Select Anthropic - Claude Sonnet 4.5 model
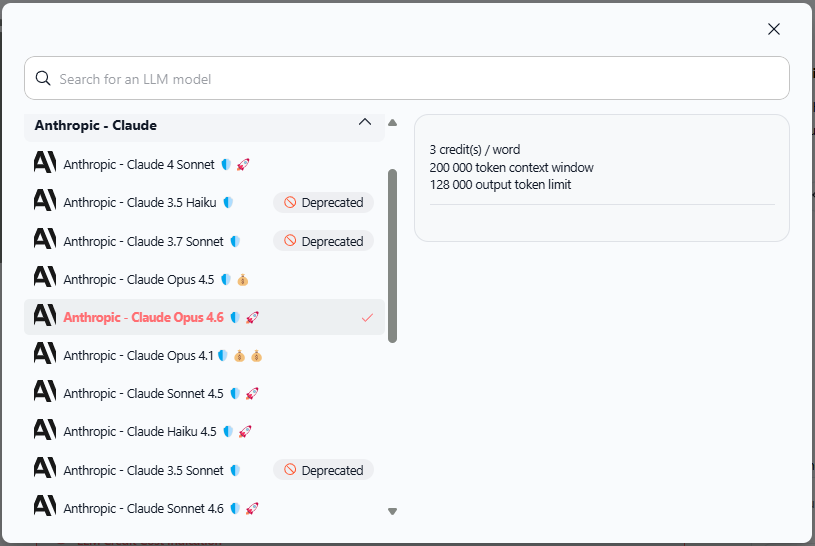The height and width of the screenshot is (546, 815). [143, 394]
